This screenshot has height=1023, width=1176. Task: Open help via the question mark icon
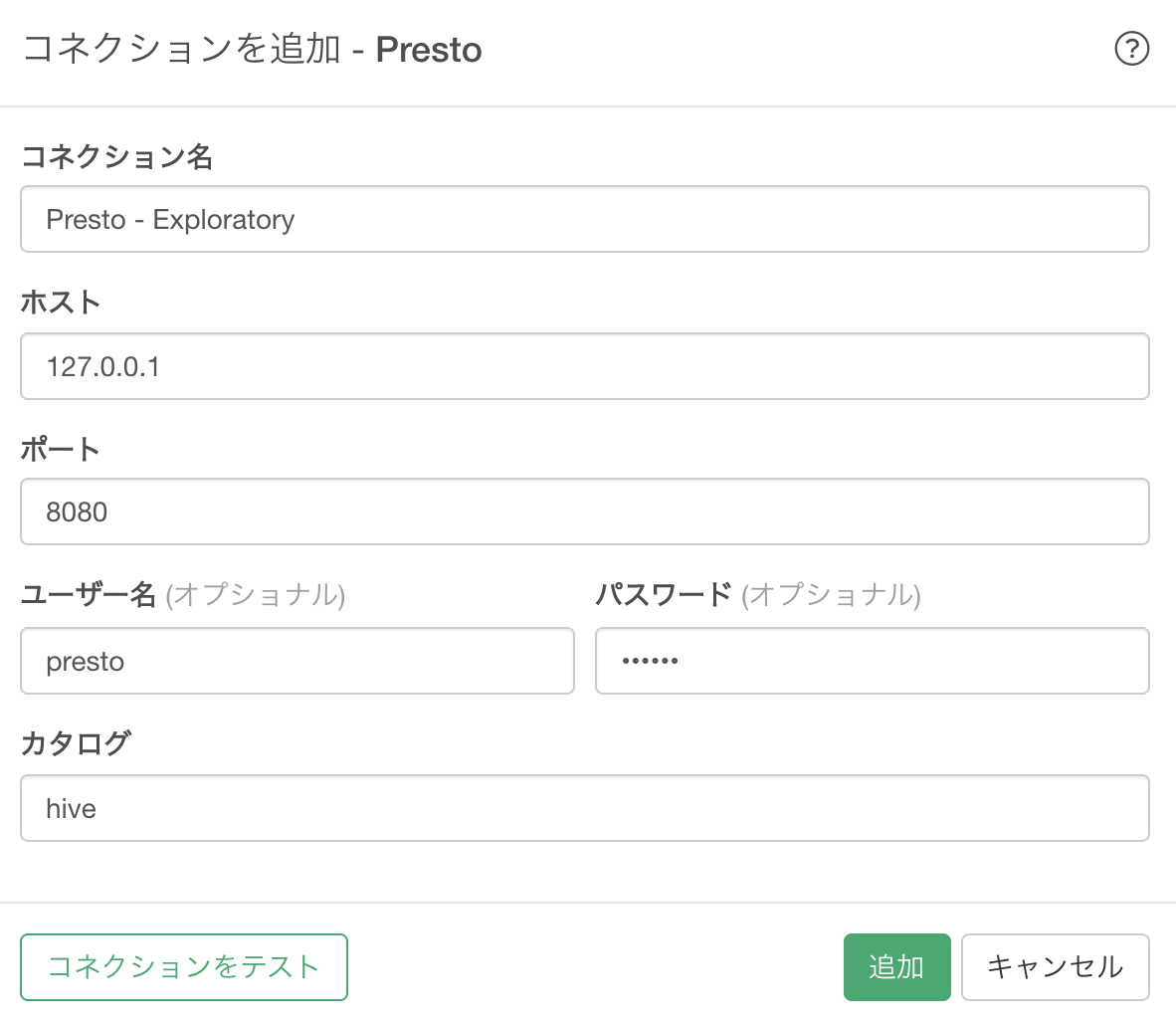click(x=1131, y=49)
